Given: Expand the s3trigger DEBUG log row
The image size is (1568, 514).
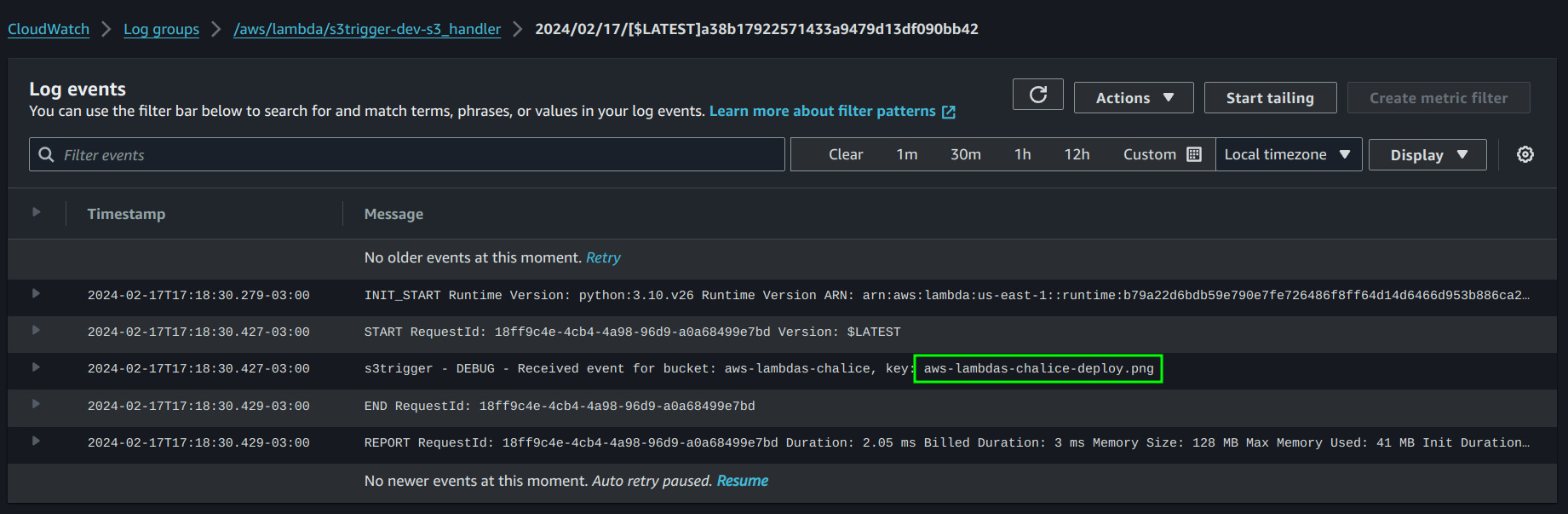Looking at the screenshot, I should click(x=36, y=367).
